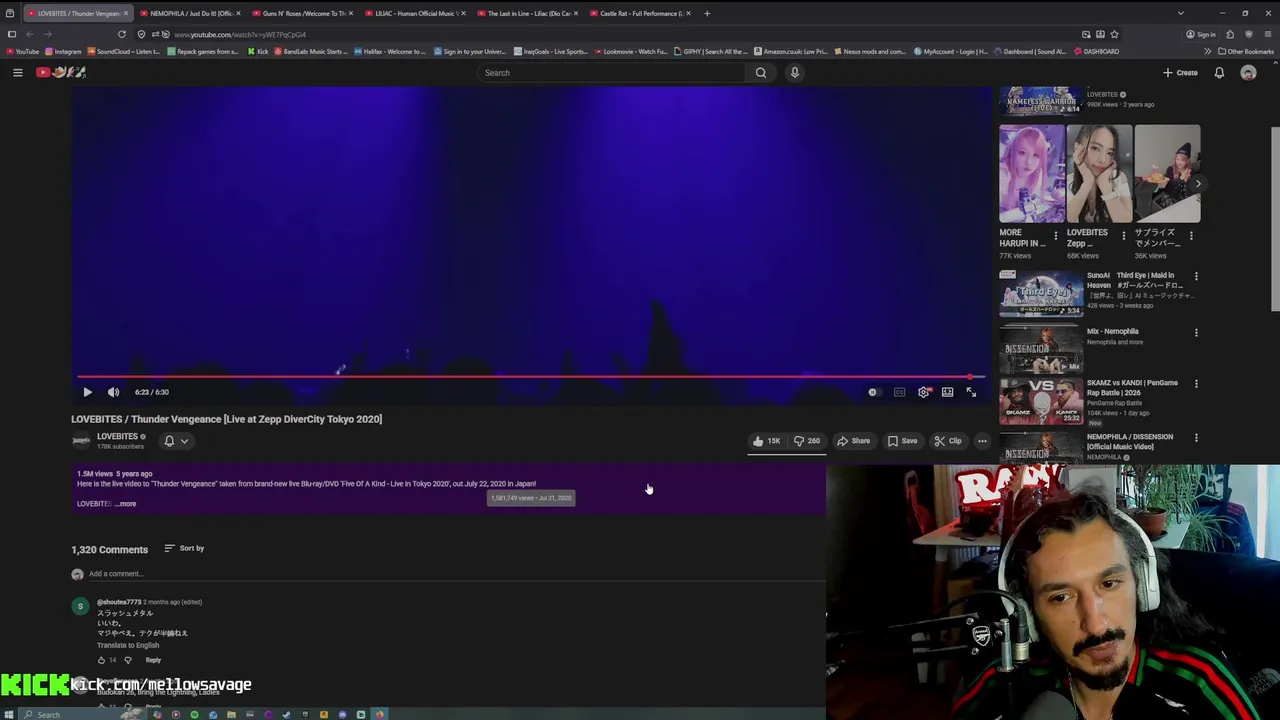Dislike the video with the thumbs-down 260 button
This screenshot has height=720, width=1280.
(807, 441)
